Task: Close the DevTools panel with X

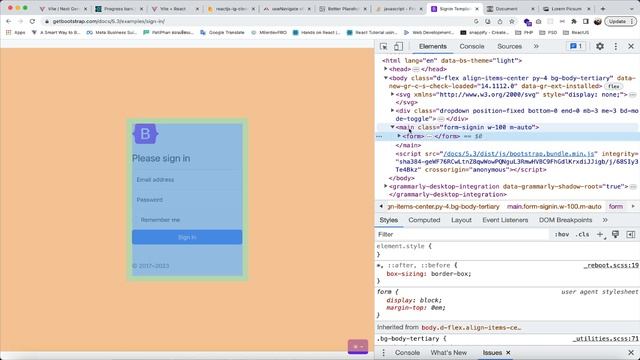Action: click(631, 47)
